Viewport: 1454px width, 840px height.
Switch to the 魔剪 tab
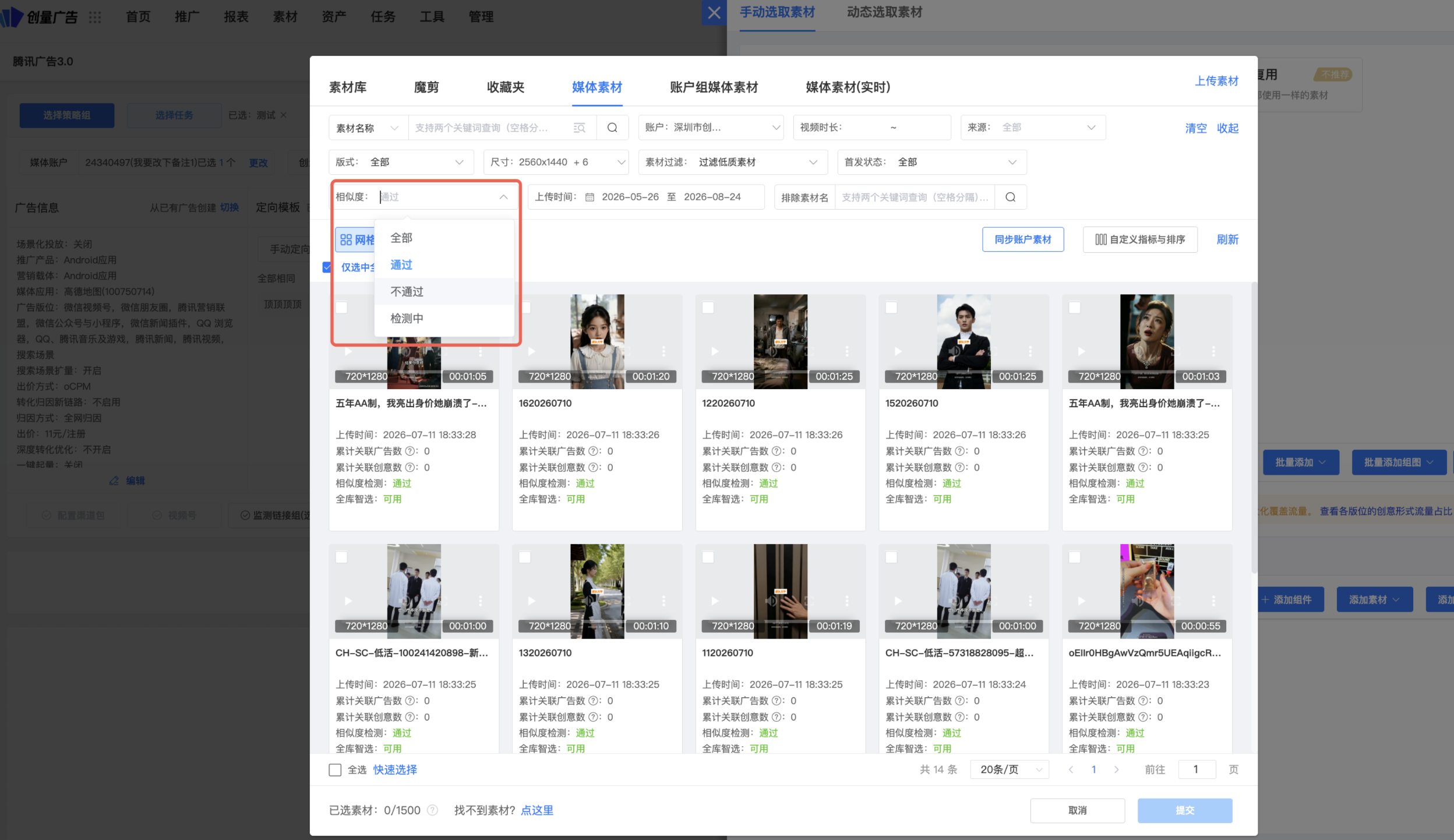point(426,87)
